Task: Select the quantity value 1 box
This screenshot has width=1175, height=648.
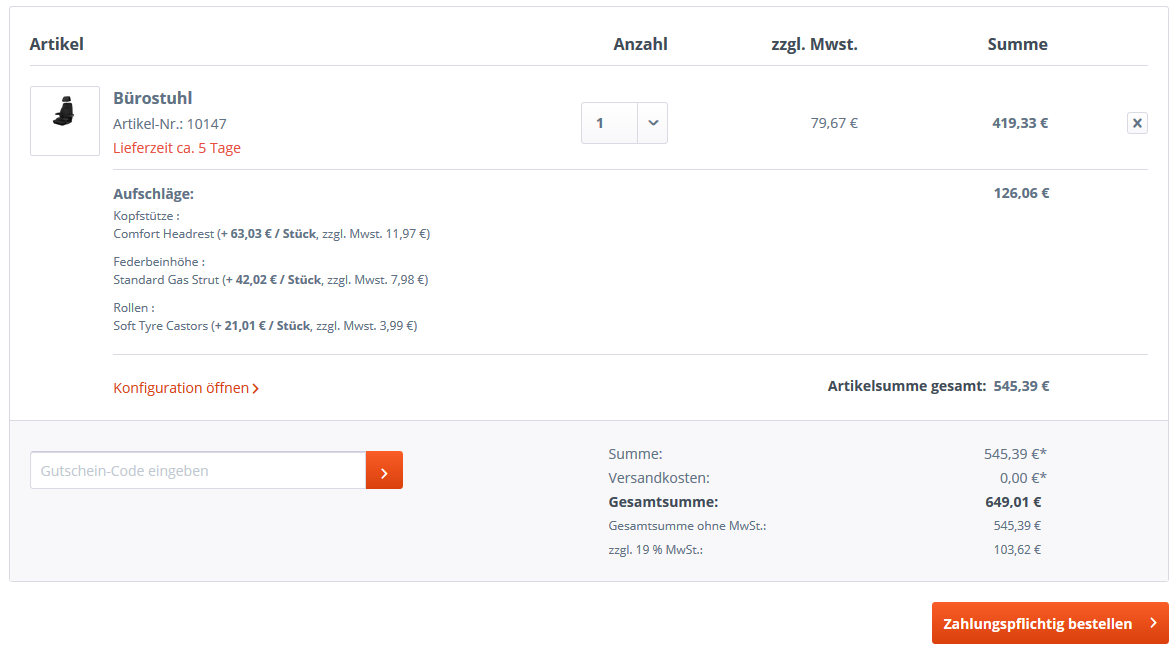Action: (x=609, y=123)
